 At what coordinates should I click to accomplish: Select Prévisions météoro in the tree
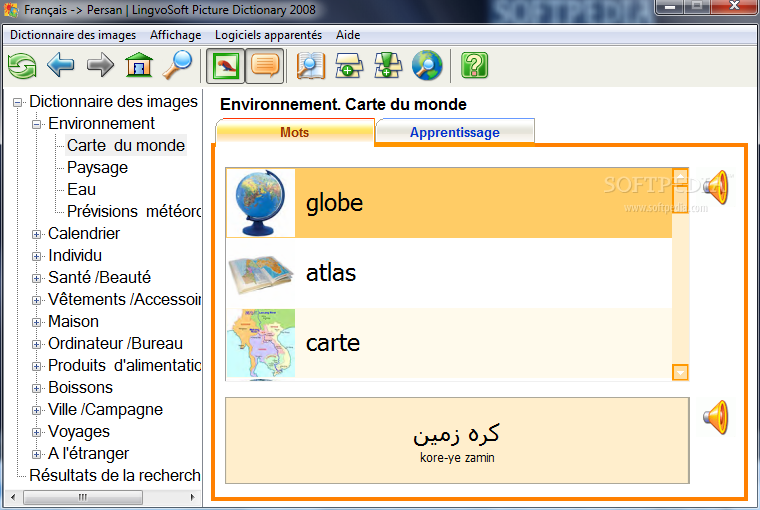(x=134, y=211)
